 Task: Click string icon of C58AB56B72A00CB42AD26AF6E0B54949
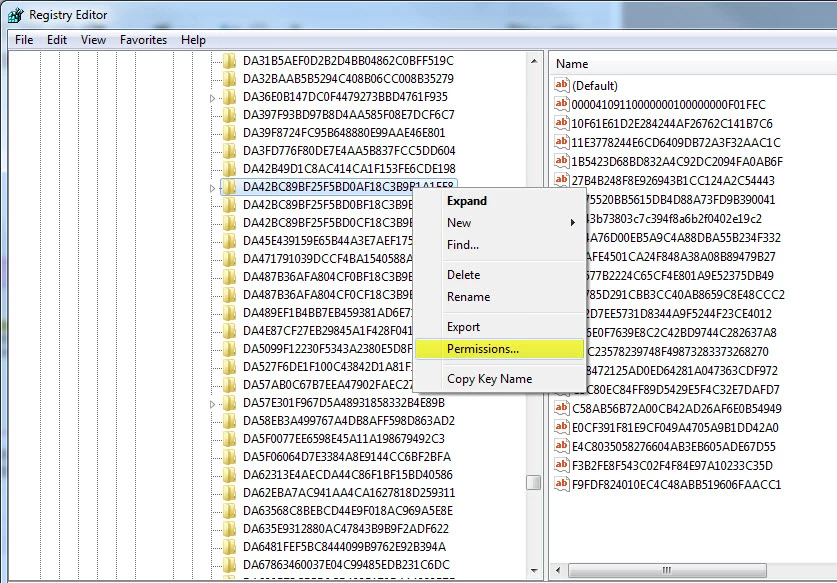[x=562, y=407]
